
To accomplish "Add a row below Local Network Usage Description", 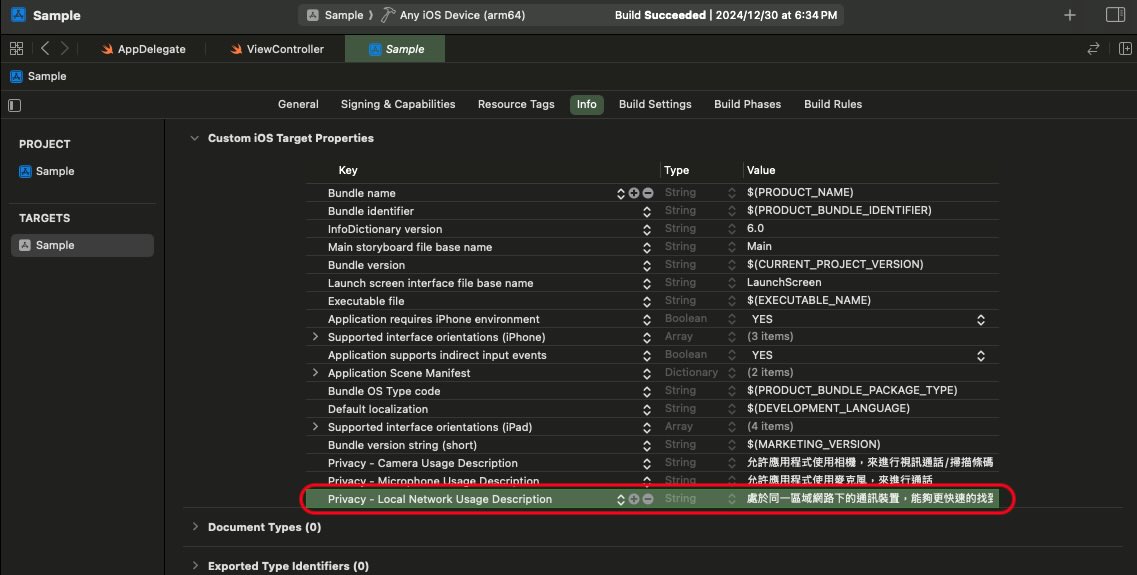I will [x=634, y=499].
